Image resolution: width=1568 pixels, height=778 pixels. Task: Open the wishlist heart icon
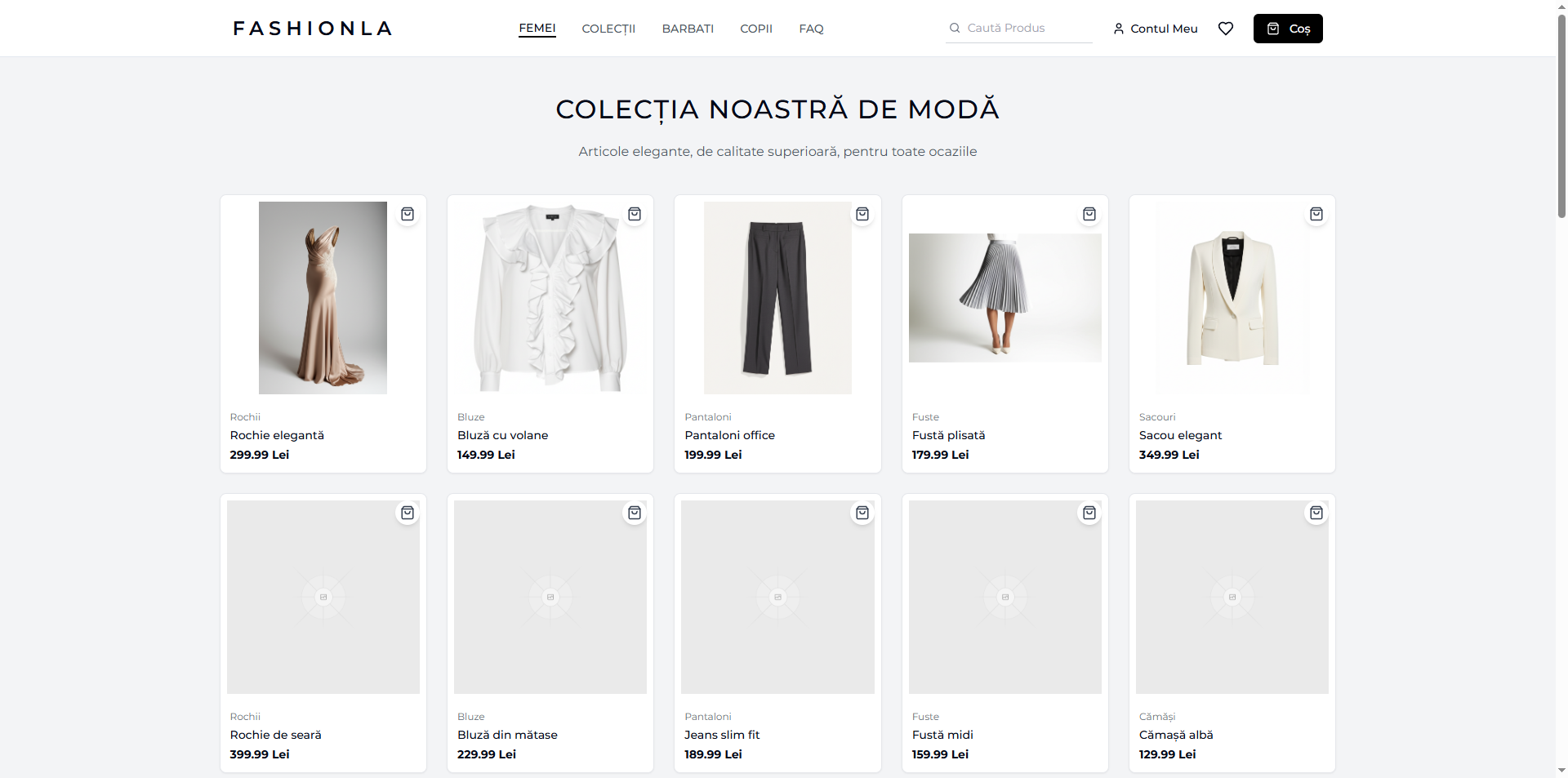coord(1226,29)
